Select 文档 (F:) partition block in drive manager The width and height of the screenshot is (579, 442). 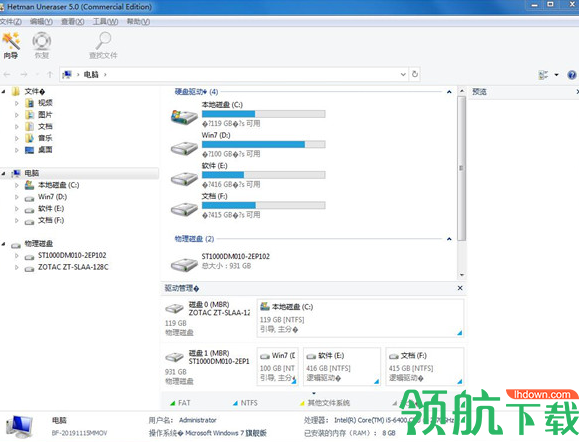point(425,366)
